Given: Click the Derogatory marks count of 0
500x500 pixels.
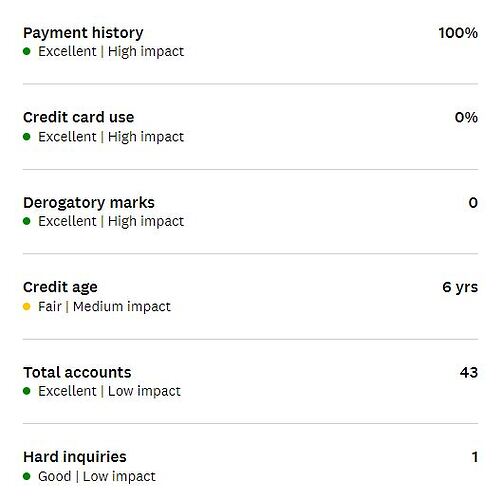Looking at the screenshot, I should [473, 203].
